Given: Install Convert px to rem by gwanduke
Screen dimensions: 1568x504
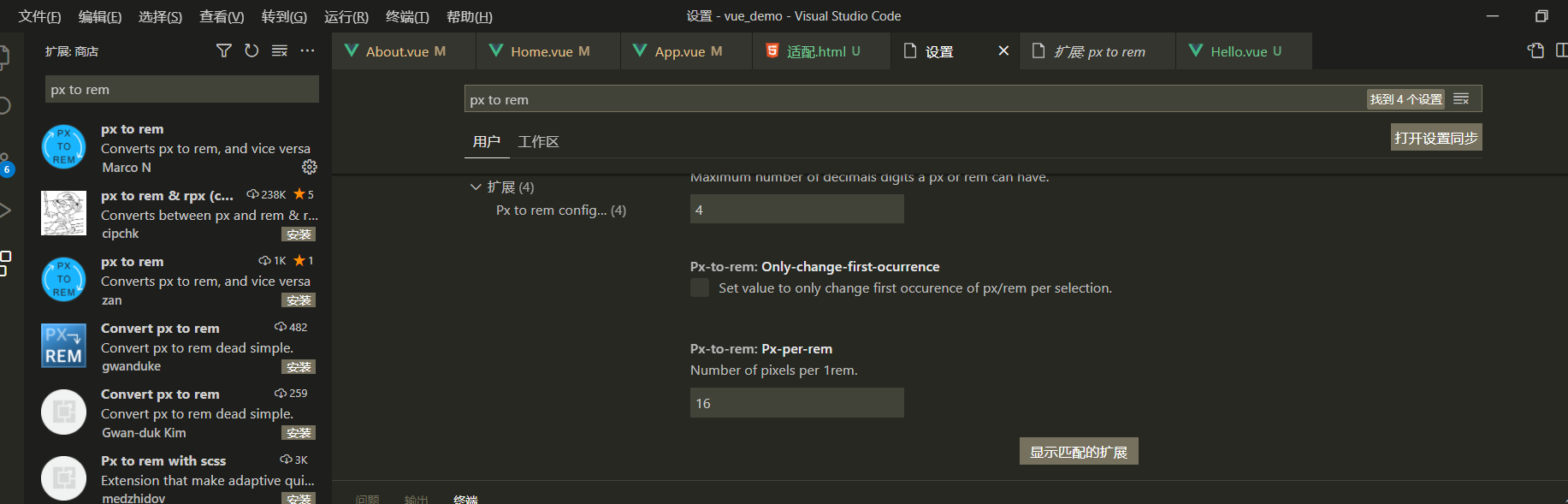Looking at the screenshot, I should pos(299,367).
